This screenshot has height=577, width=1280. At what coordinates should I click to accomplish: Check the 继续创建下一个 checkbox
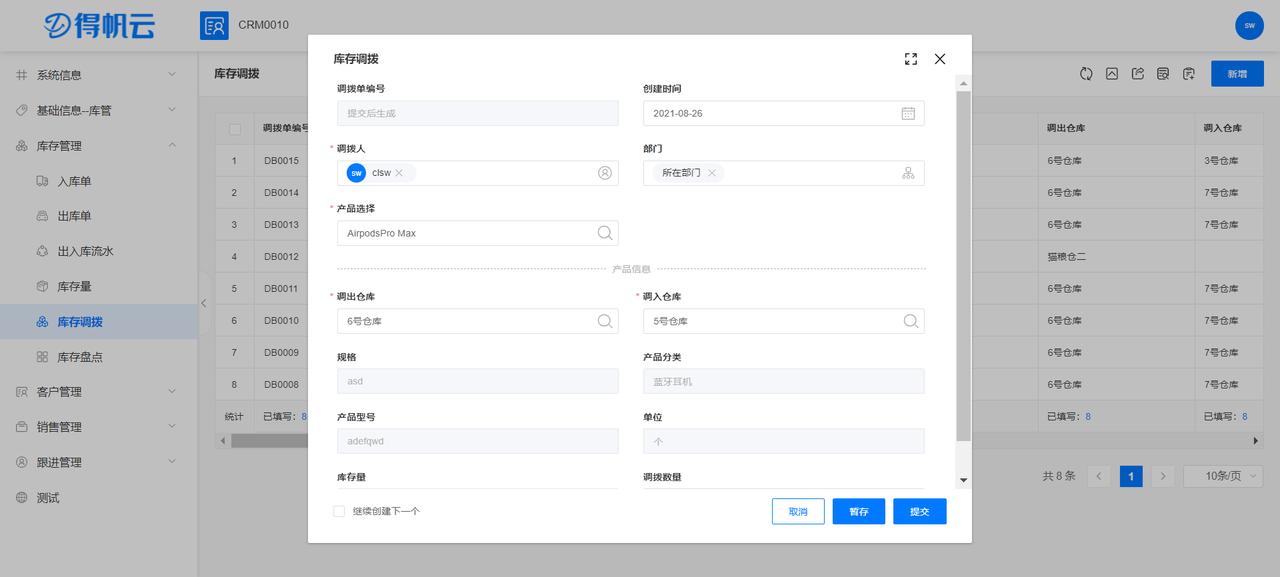tap(338, 510)
